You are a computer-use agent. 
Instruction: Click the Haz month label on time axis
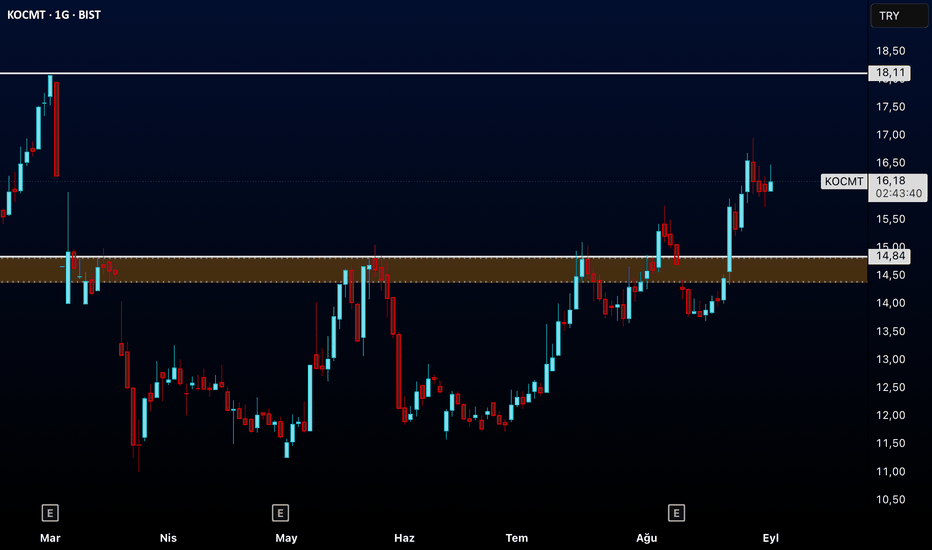pyautogui.click(x=404, y=538)
